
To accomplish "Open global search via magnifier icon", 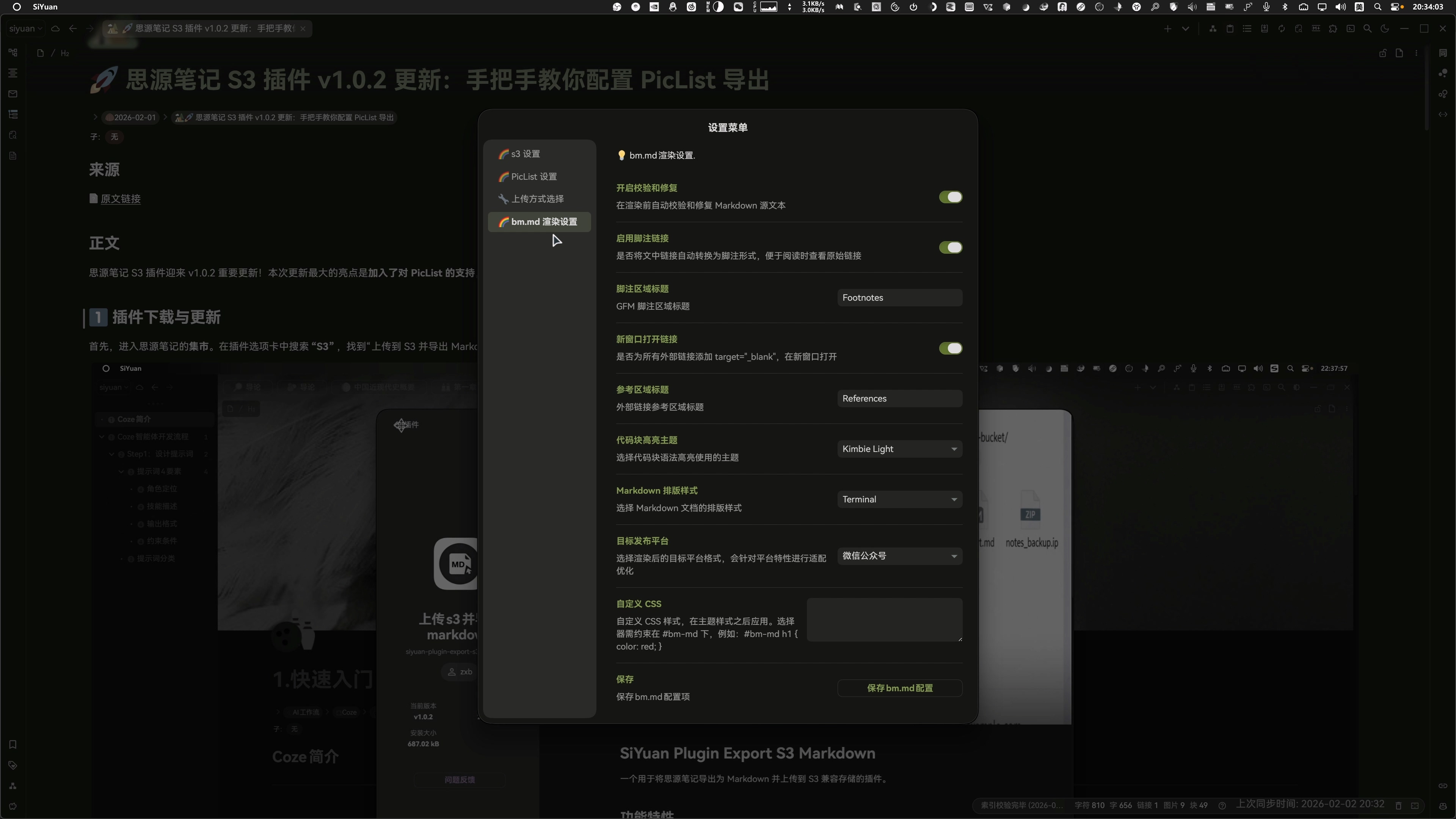I will [x=1368, y=28].
